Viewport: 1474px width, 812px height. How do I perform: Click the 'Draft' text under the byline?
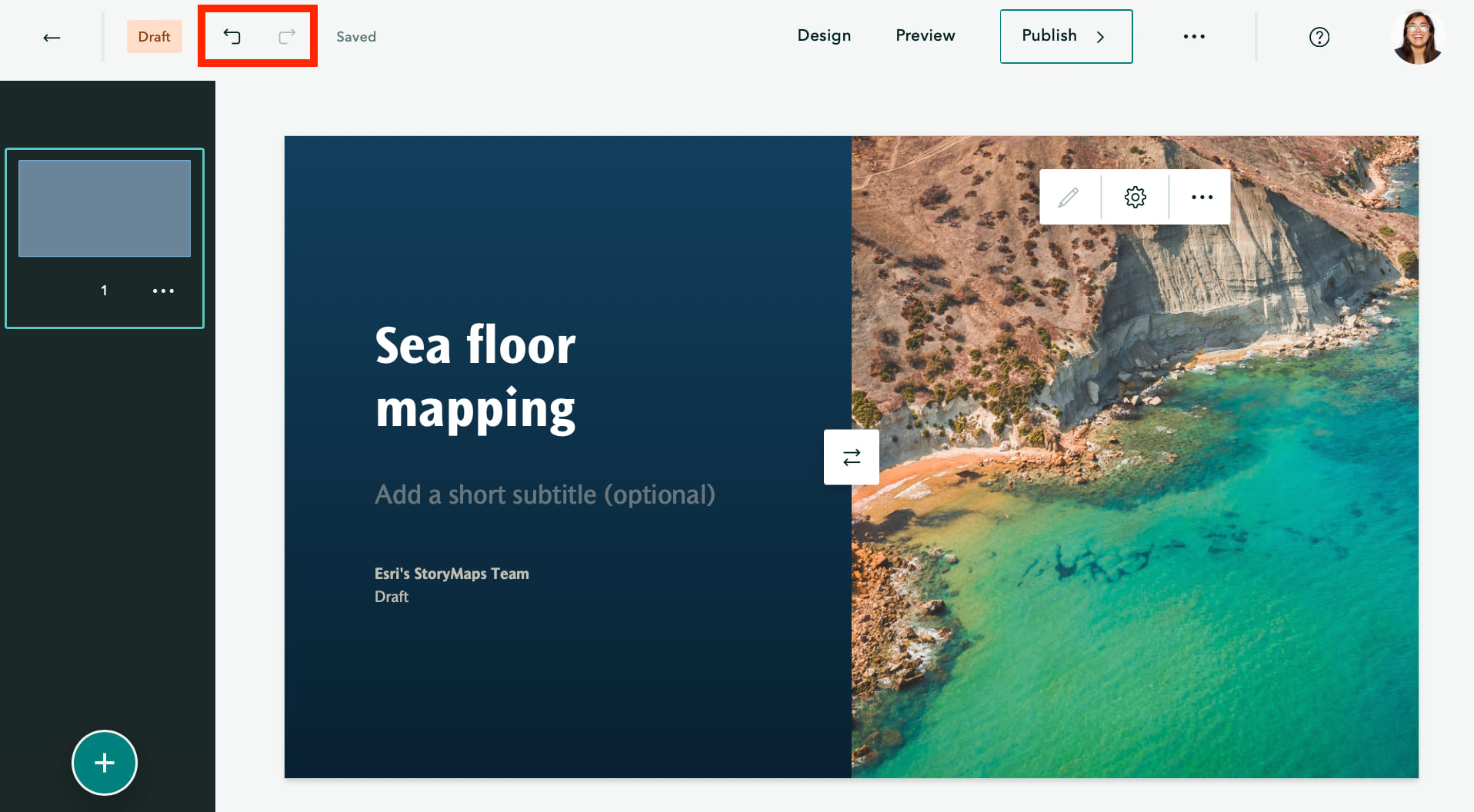[392, 597]
